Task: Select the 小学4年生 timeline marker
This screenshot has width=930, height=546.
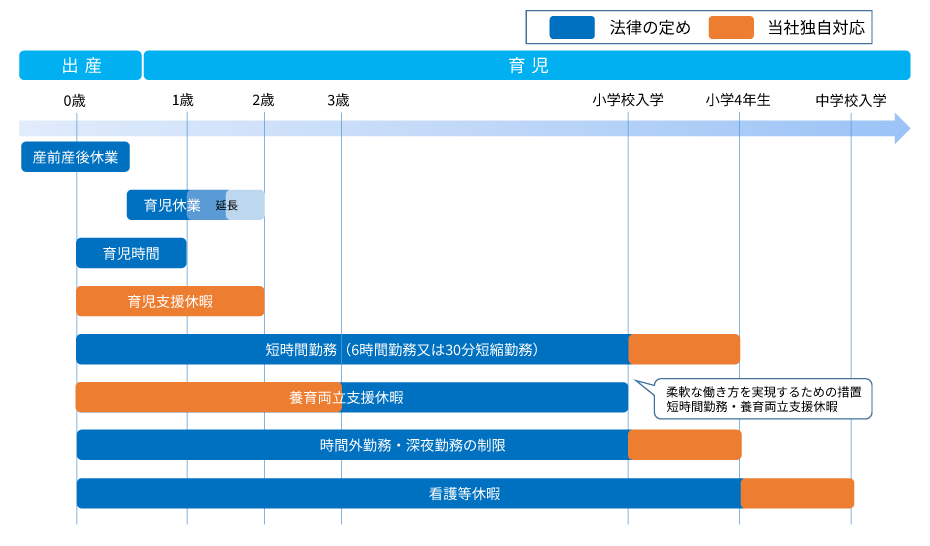Action: [x=738, y=100]
